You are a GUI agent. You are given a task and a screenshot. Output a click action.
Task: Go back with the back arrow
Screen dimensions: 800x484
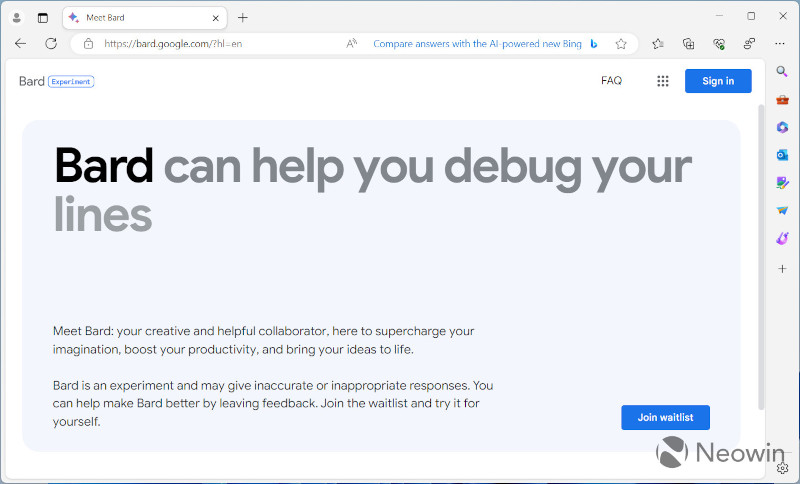click(20, 44)
